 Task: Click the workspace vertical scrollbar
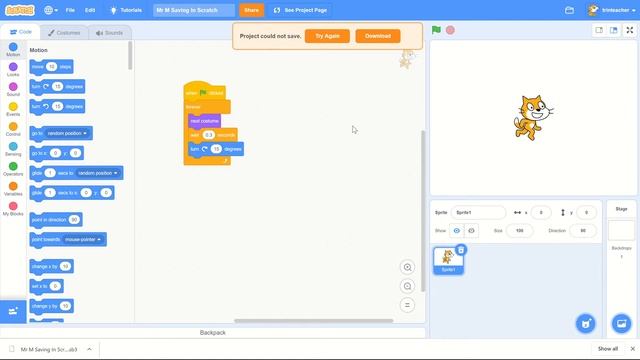(x=423, y=211)
